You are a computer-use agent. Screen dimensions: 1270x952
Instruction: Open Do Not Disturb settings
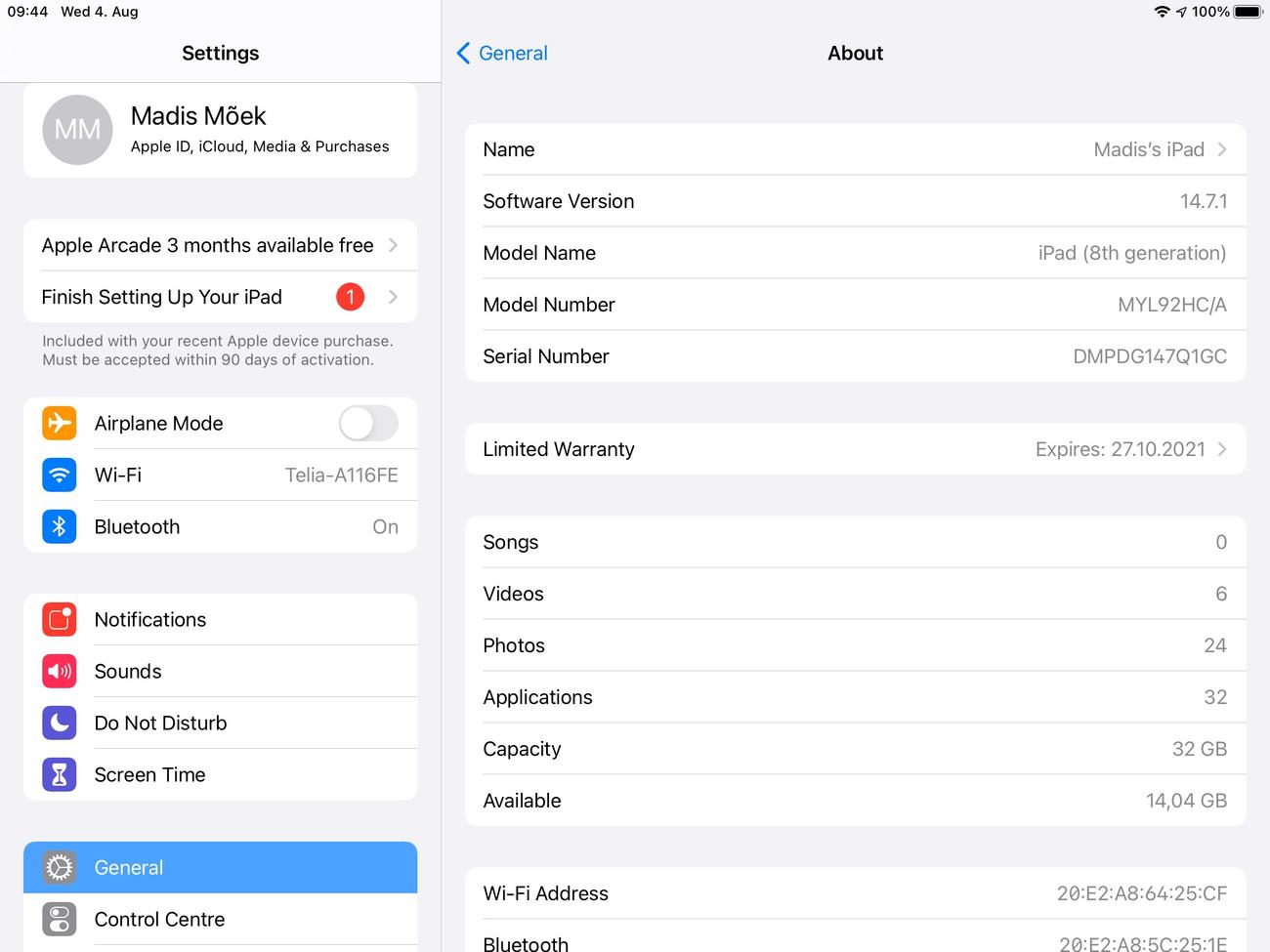point(220,723)
